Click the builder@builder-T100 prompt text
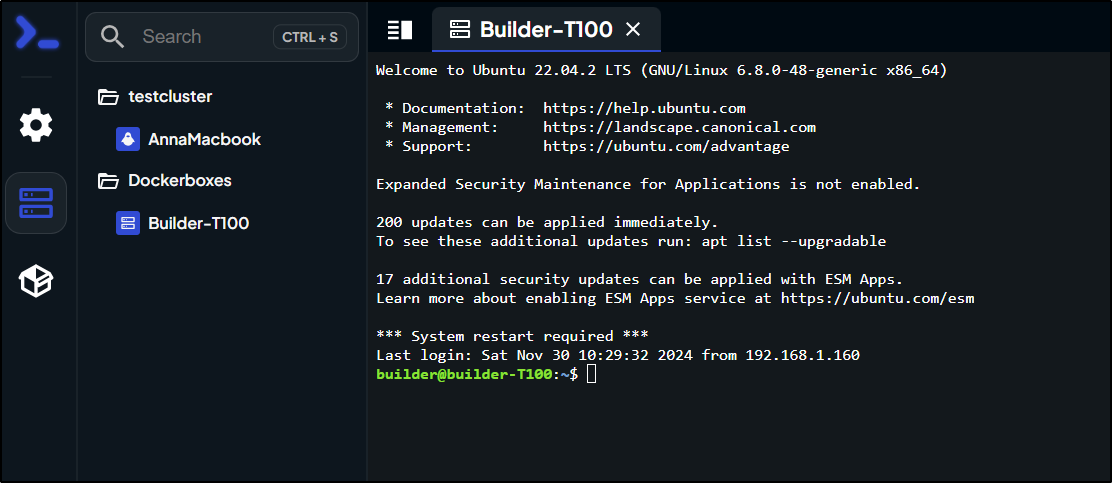The width and height of the screenshot is (1112, 483). 464,374
